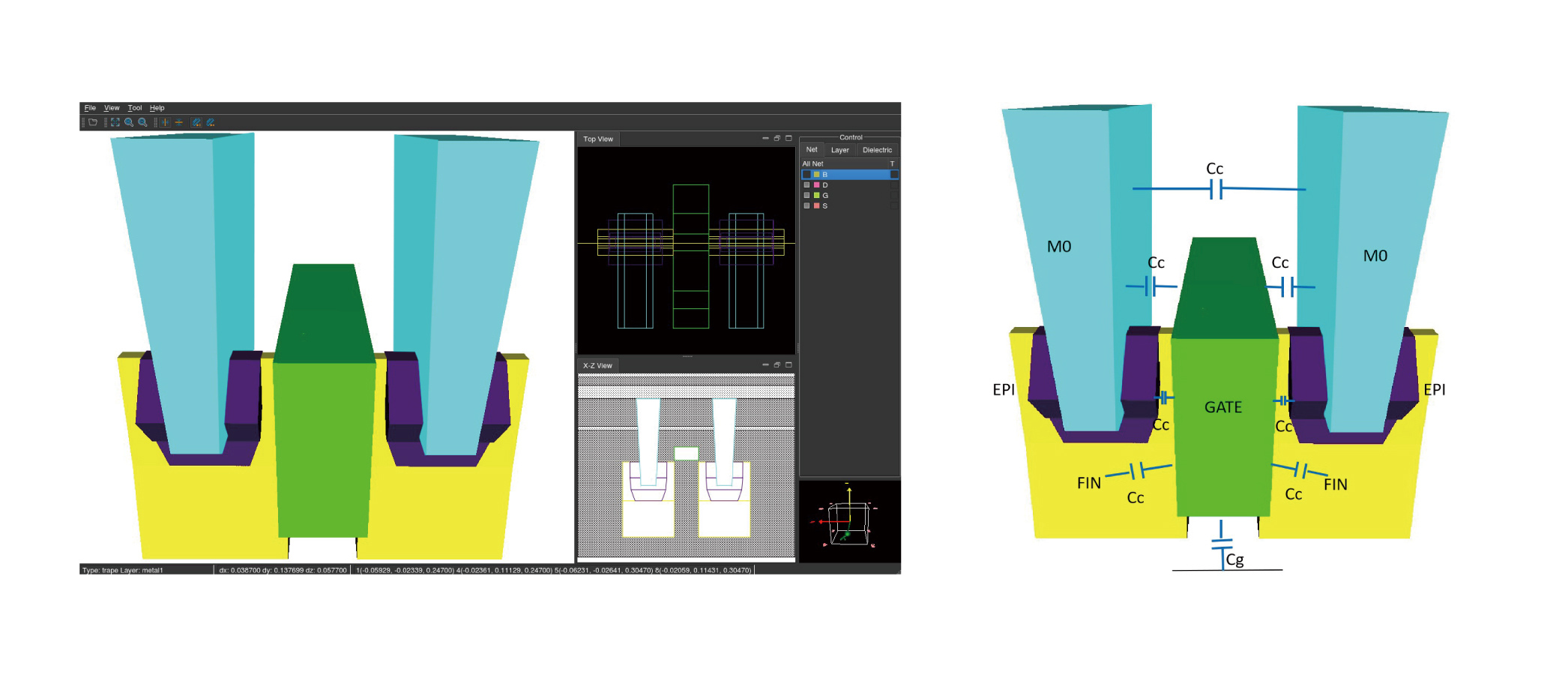Switch to the Dielectric tab
Viewport: 1568px width, 675px height.
pos(877,150)
